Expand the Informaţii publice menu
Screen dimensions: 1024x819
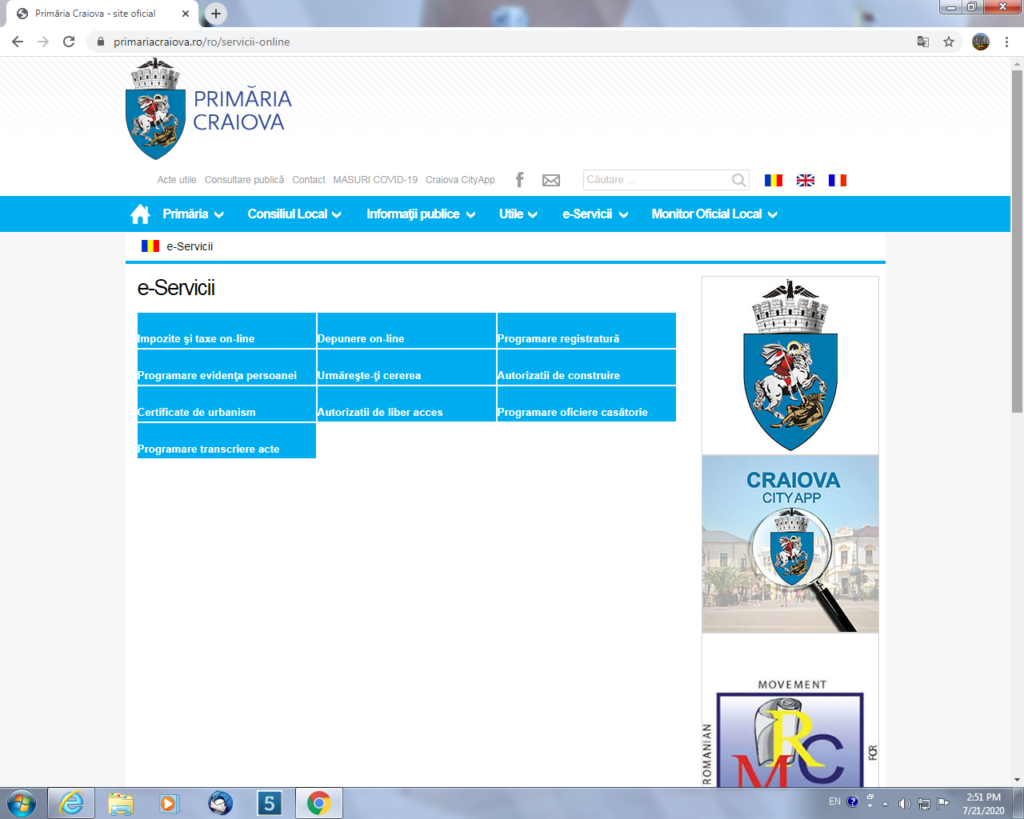420,213
